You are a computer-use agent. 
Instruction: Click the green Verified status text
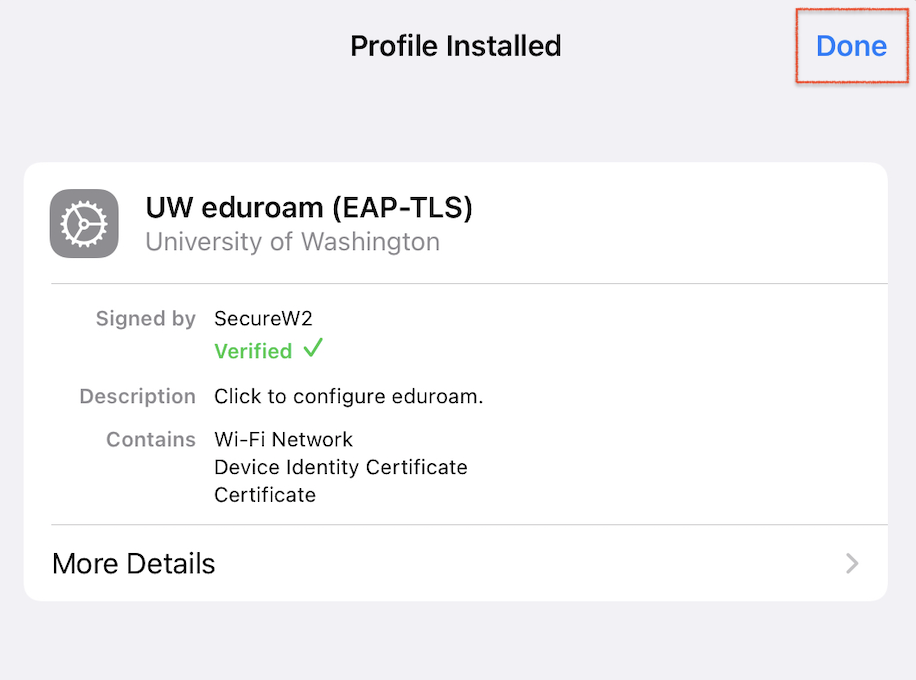pyautogui.click(x=253, y=351)
